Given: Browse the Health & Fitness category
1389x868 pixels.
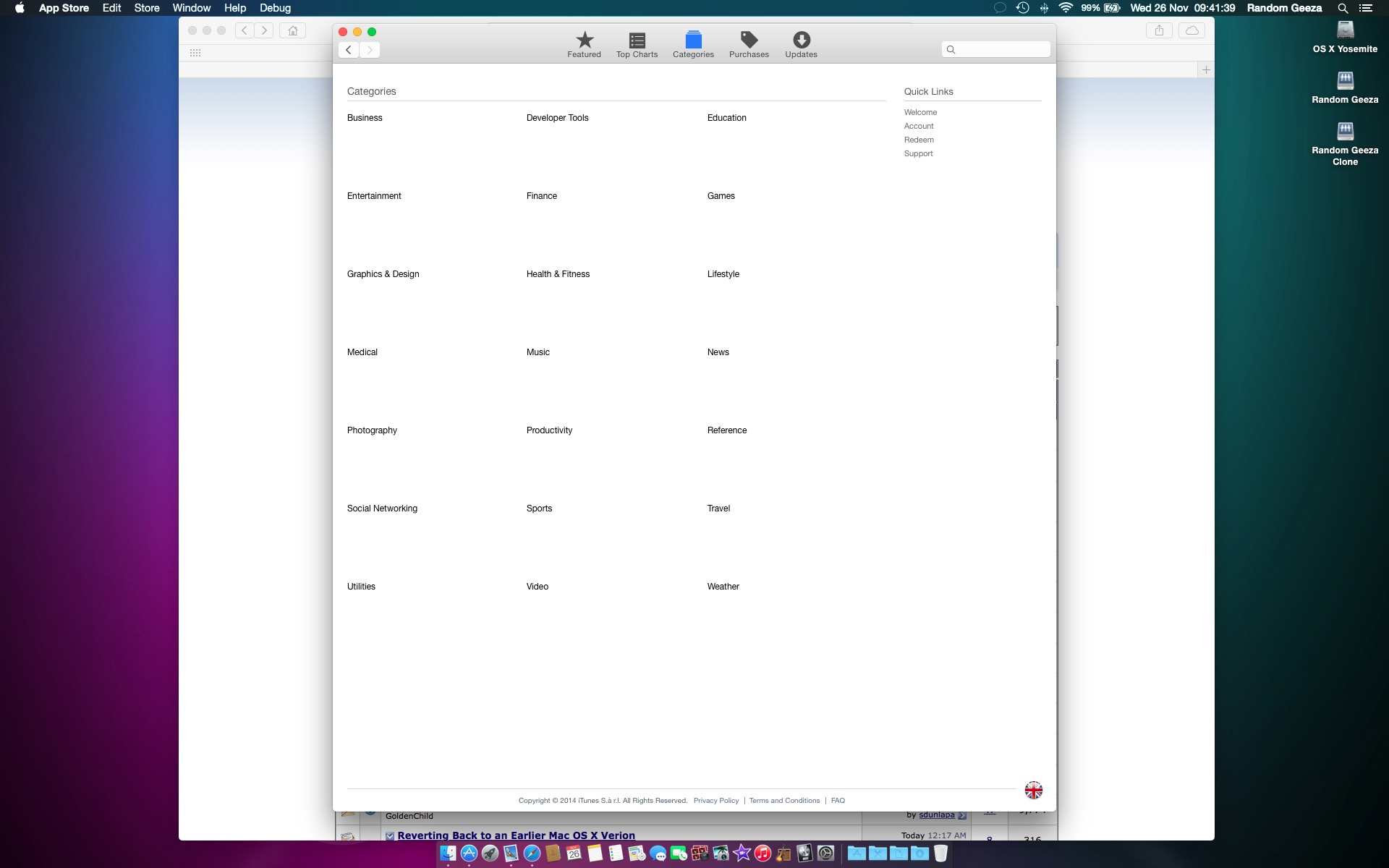Looking at the screenshot, I should tap(558, 274).
